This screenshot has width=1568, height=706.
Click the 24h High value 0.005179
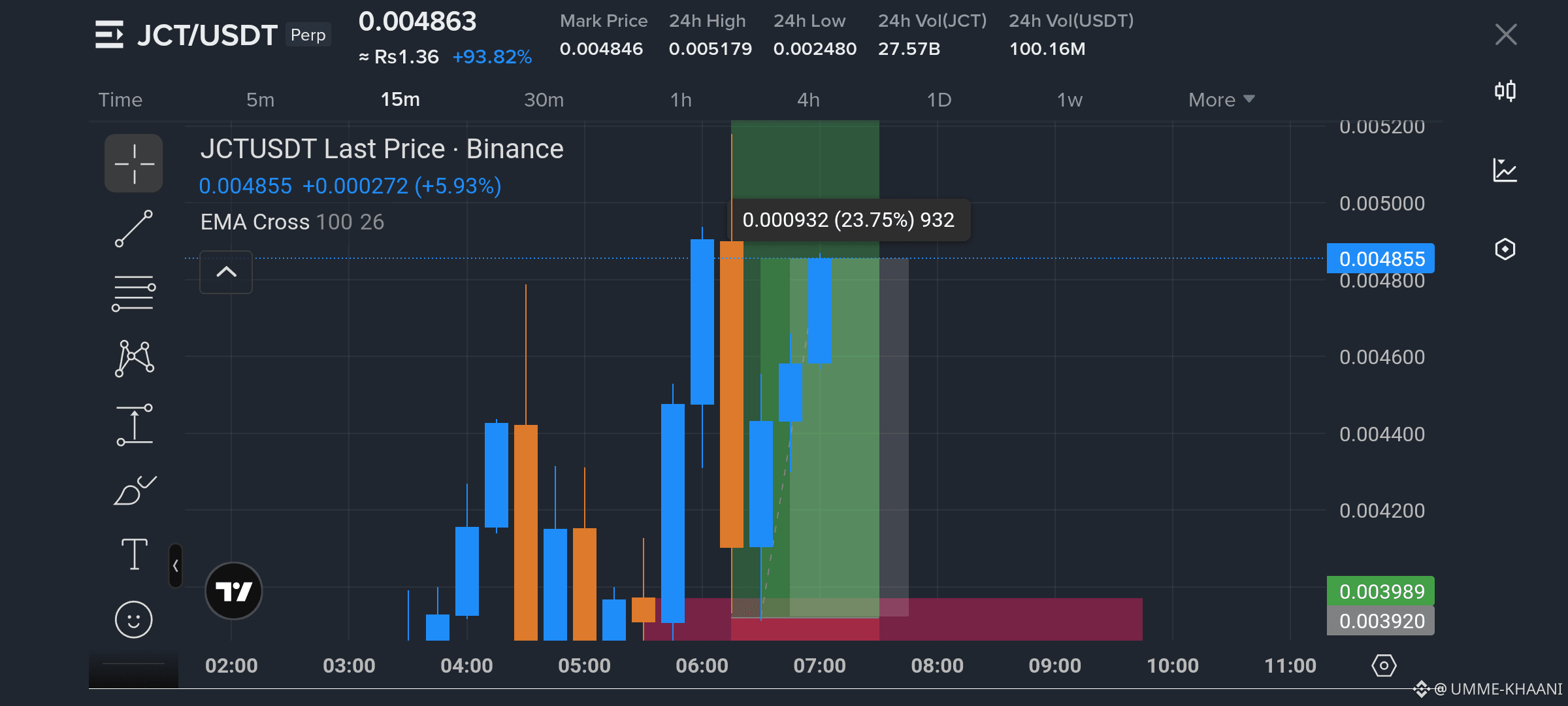pyautogui.click(x=710, y=49)
